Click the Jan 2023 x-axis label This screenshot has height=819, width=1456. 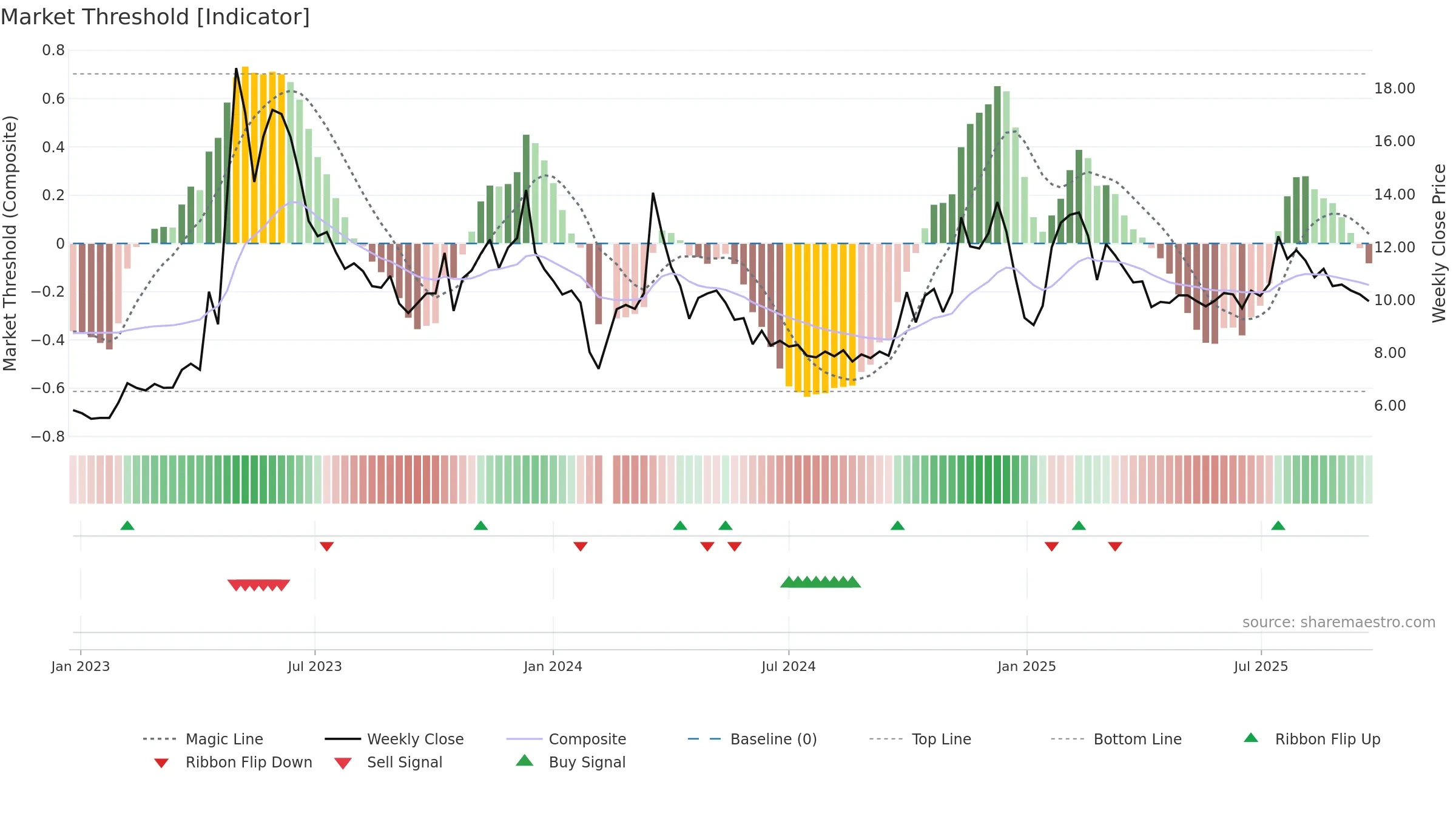click(x=81, y=667)
